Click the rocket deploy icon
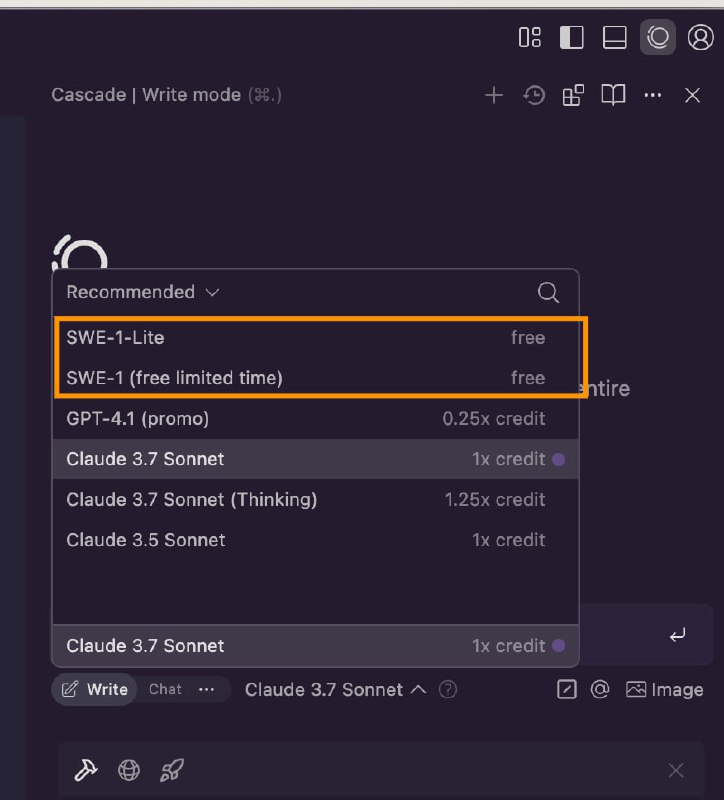This screenshot has width=724, height=800. point(172,770)
